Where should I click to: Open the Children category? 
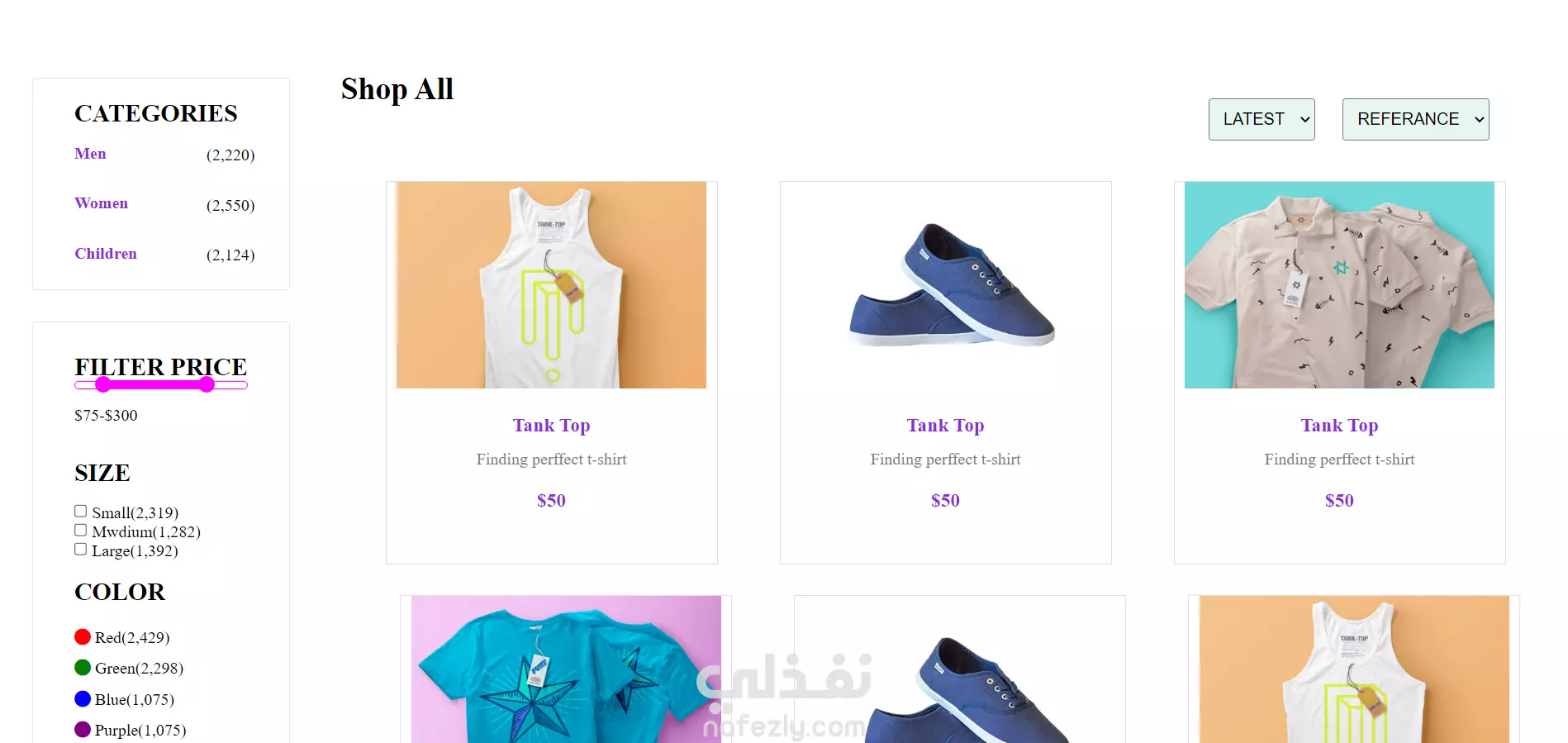pyautogui.click(x=106, y=254)
